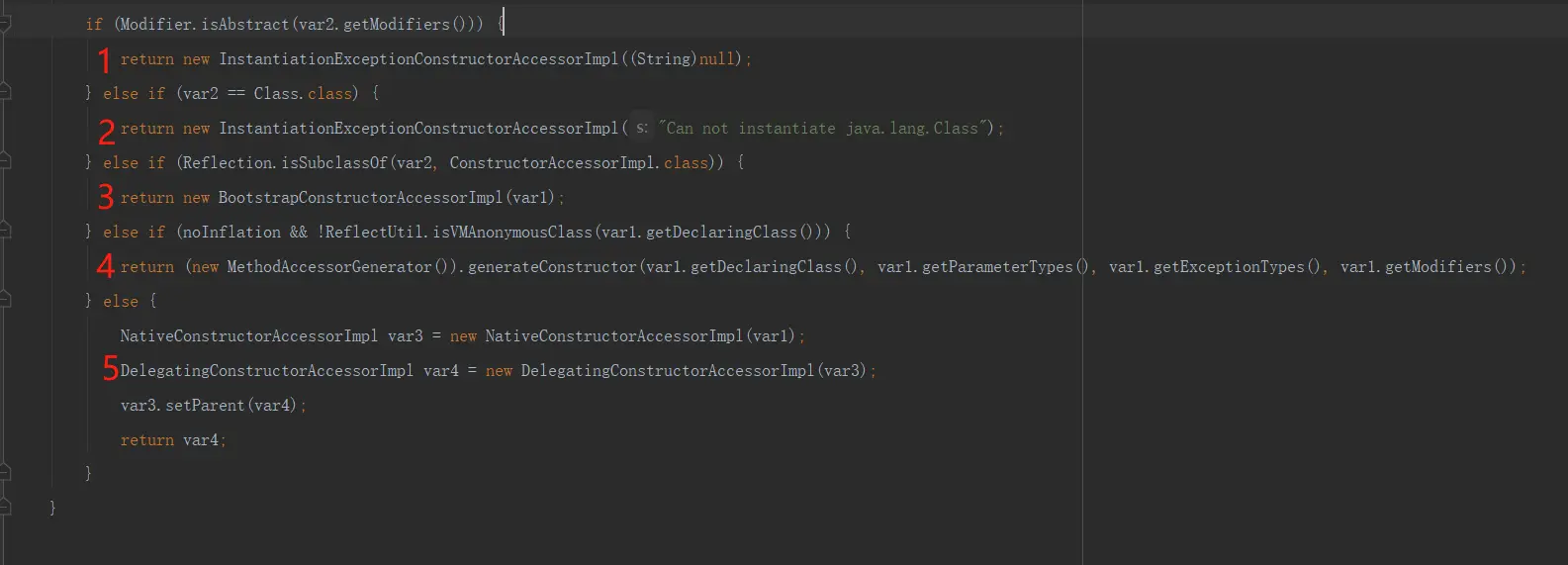Click 'InstantiationExceptionConstructorAccessorImpl' on the 'Can not instantiate' line
Viewport: 1568px width, 565px height.
(x=418, y=129)
